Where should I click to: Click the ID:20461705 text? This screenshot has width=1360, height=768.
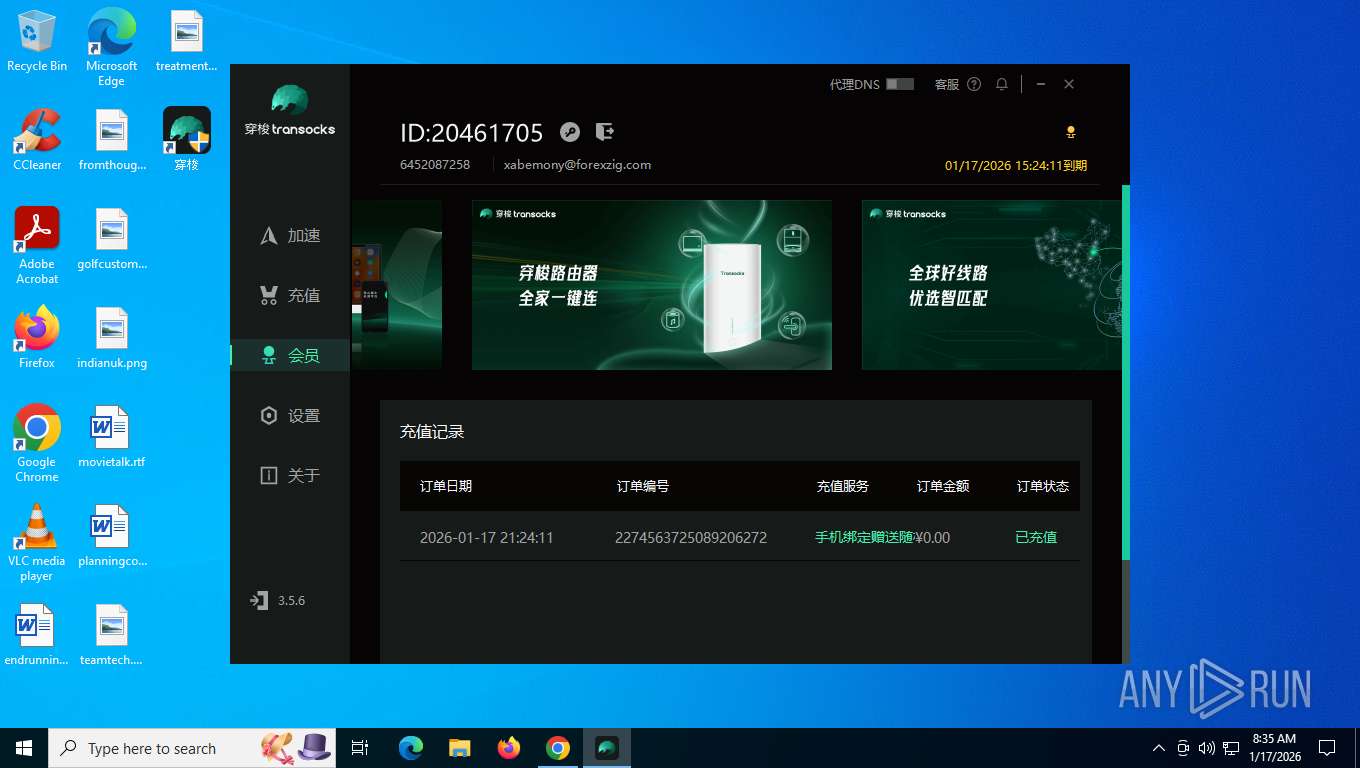coord(471,133)
